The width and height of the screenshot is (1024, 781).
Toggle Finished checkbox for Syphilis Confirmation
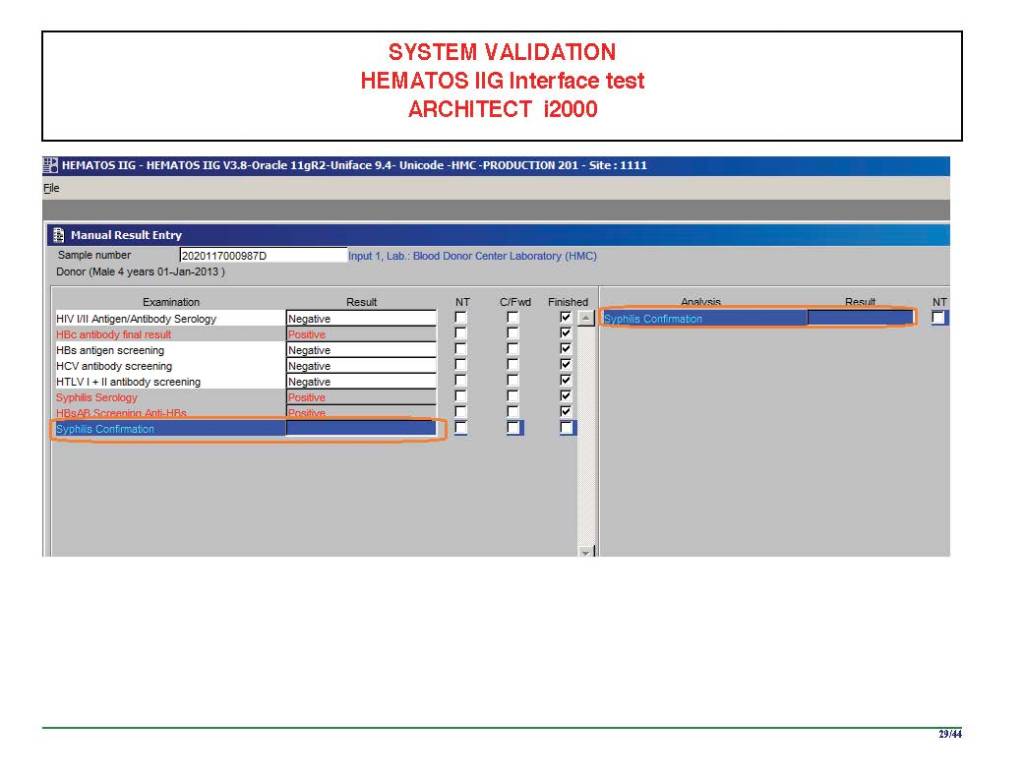567,428
